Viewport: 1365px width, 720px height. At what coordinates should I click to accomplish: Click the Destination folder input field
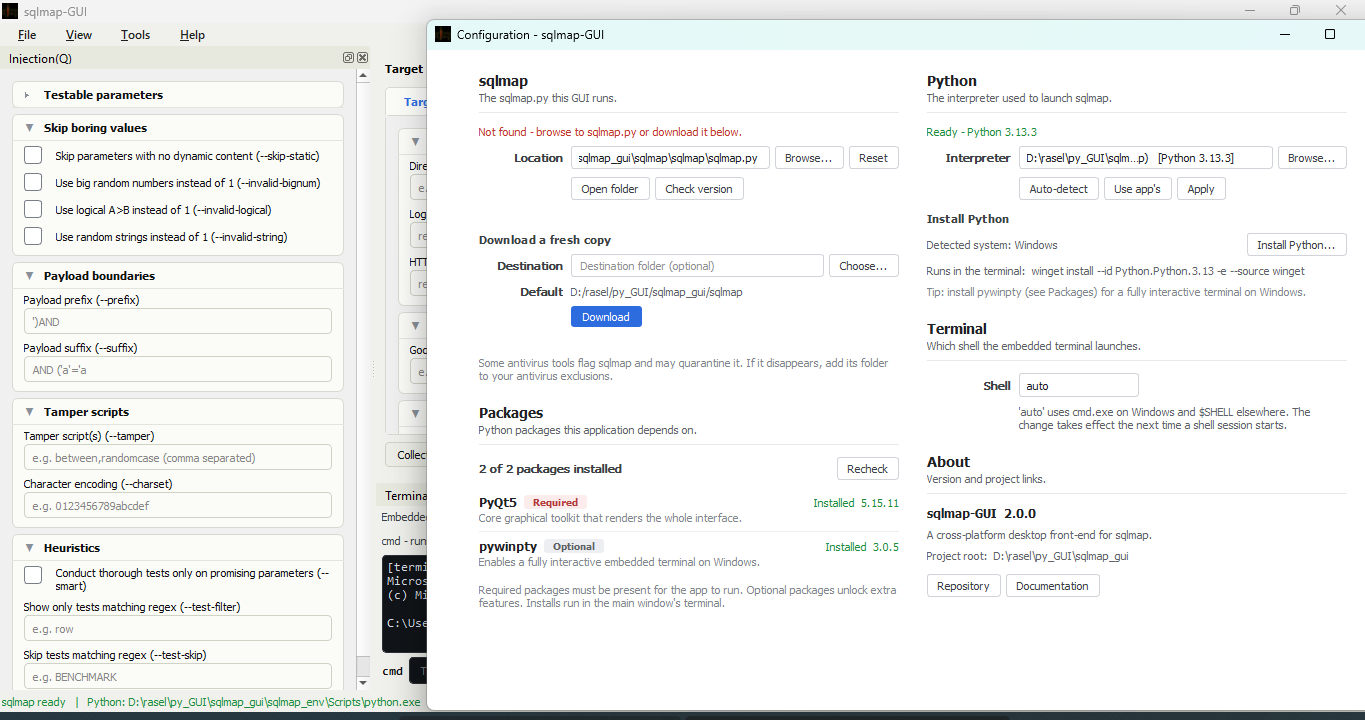point(697,266)
